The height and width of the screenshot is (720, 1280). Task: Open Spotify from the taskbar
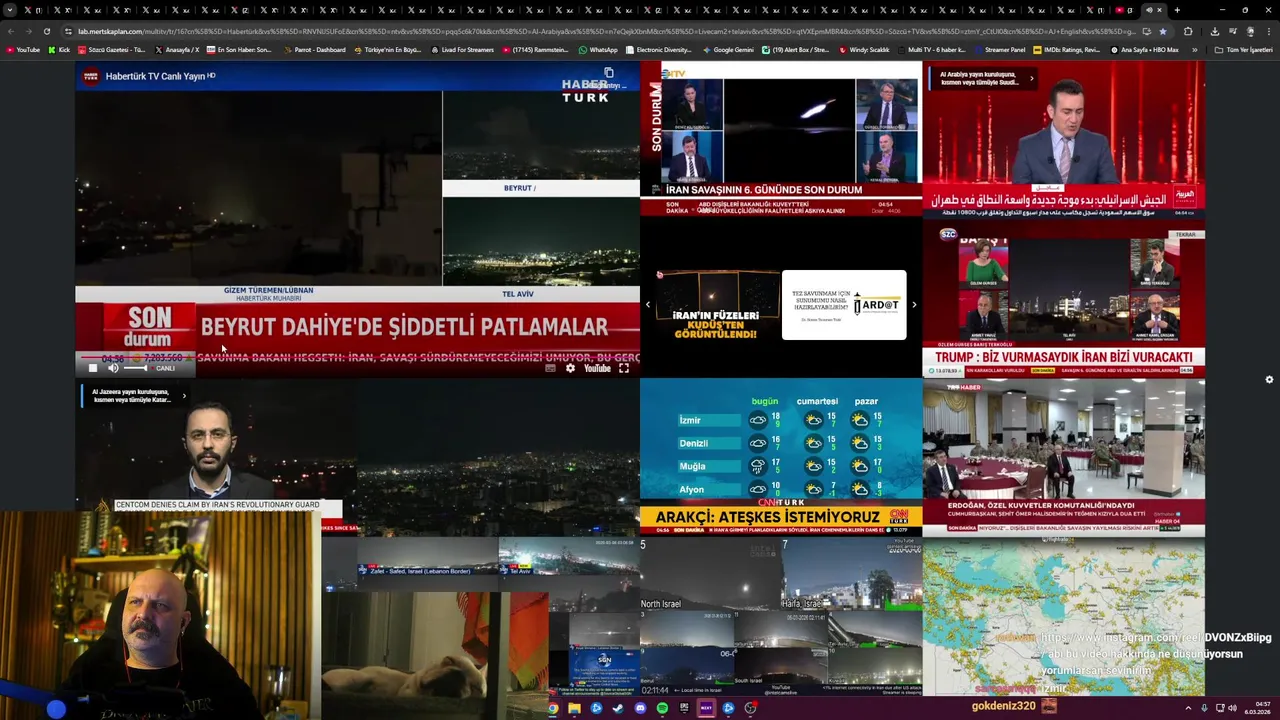coord(662,708)
